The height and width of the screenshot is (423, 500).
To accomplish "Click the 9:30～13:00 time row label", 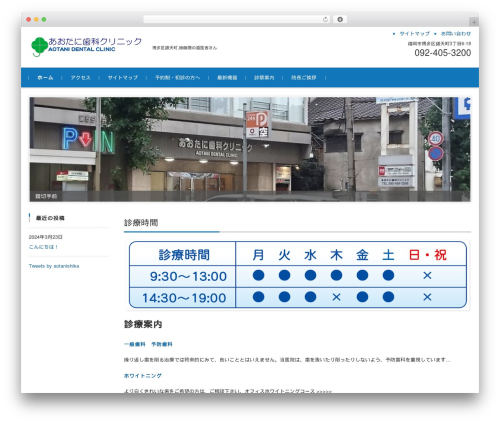I will [188, 276].
